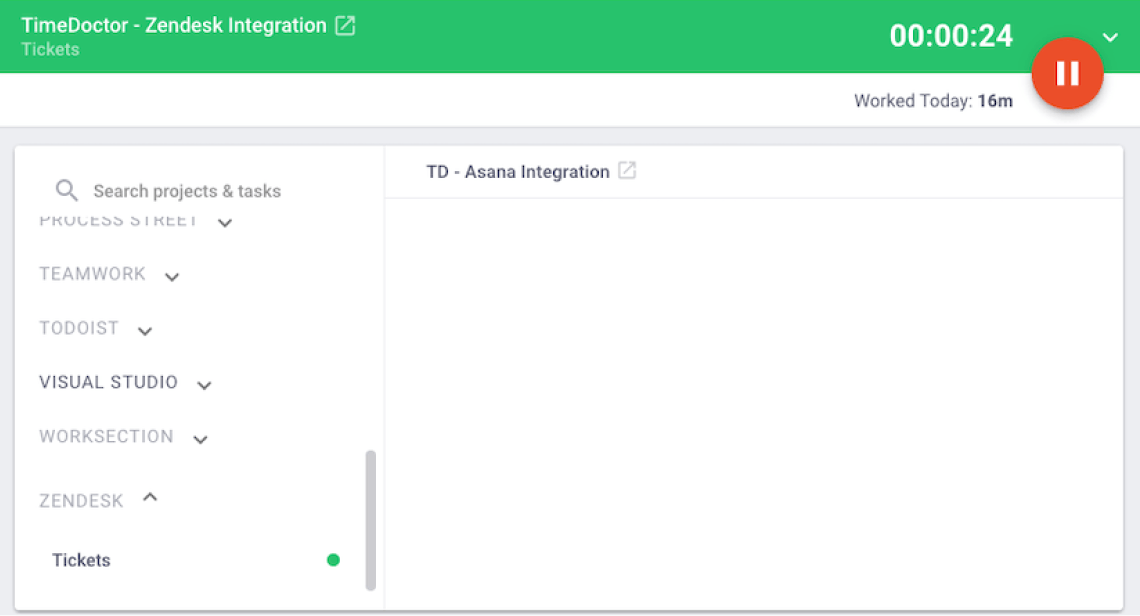Click the project list vertical scrollbar
This screenshot has height=616, width=1140.
371,520
